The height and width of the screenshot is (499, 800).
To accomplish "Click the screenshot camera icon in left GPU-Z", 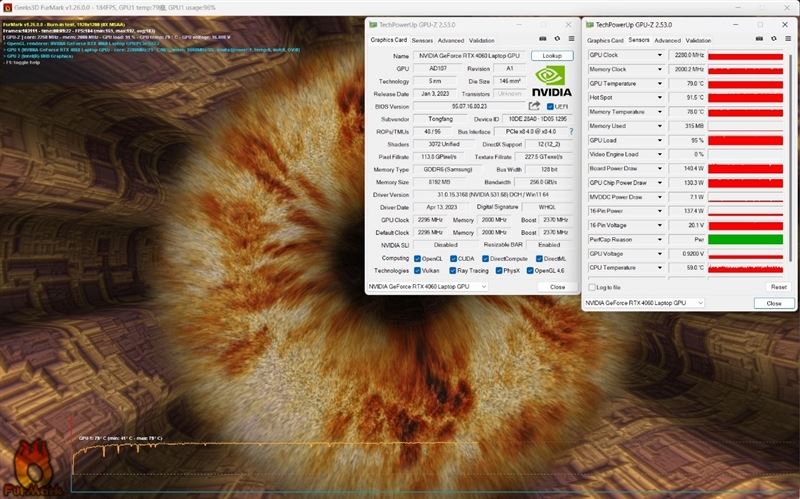I will pos(543,39).
